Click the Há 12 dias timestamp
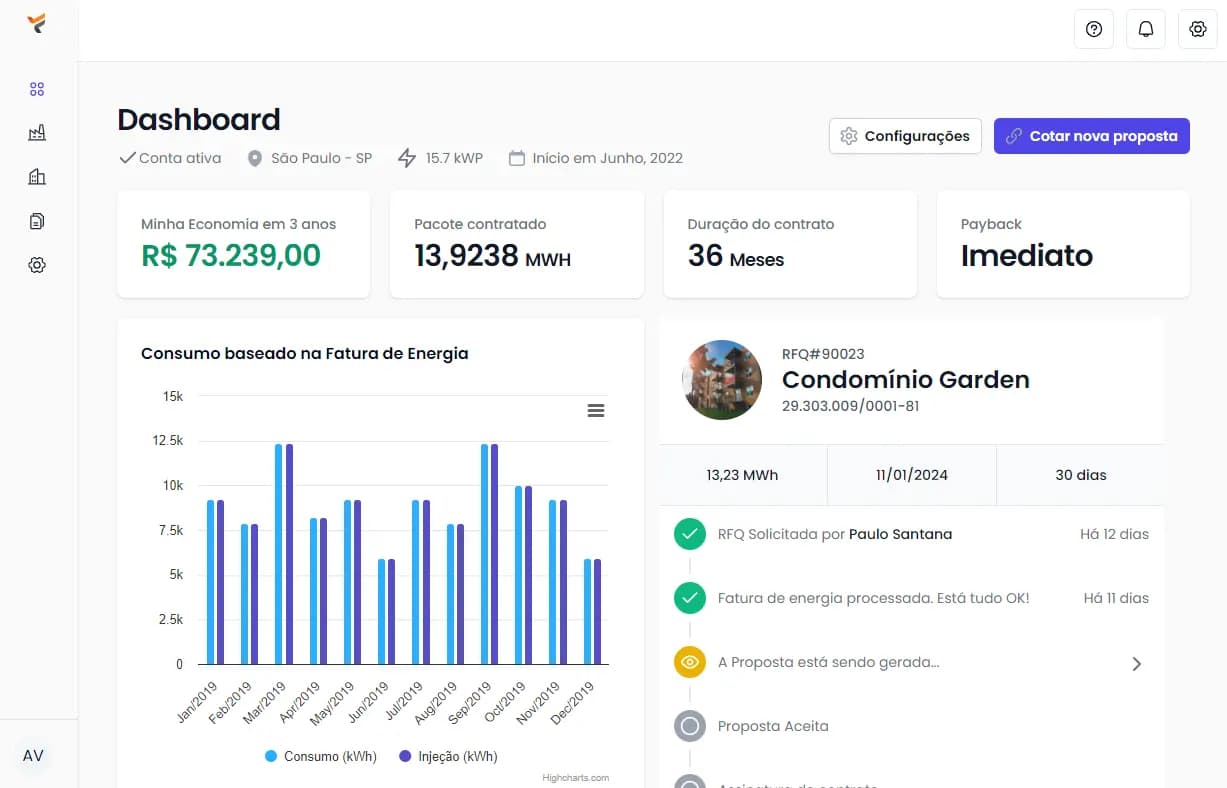The height and width of the screenshot is (788, 1227). [1114, 534]
